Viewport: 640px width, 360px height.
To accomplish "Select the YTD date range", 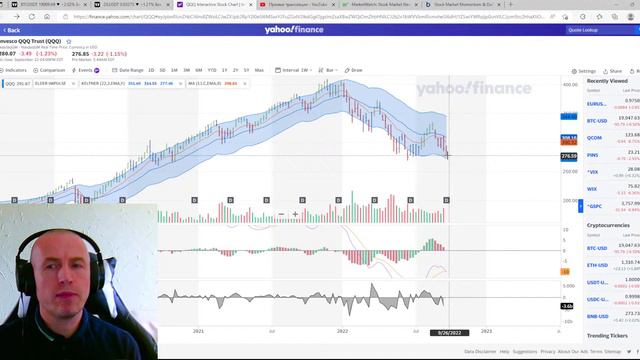I will (x=212, y=70).
